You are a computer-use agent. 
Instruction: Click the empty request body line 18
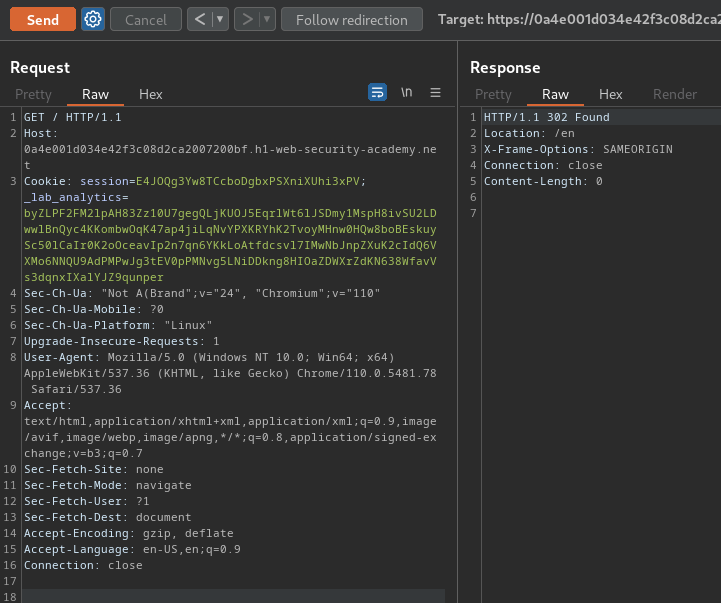[234, 597]
